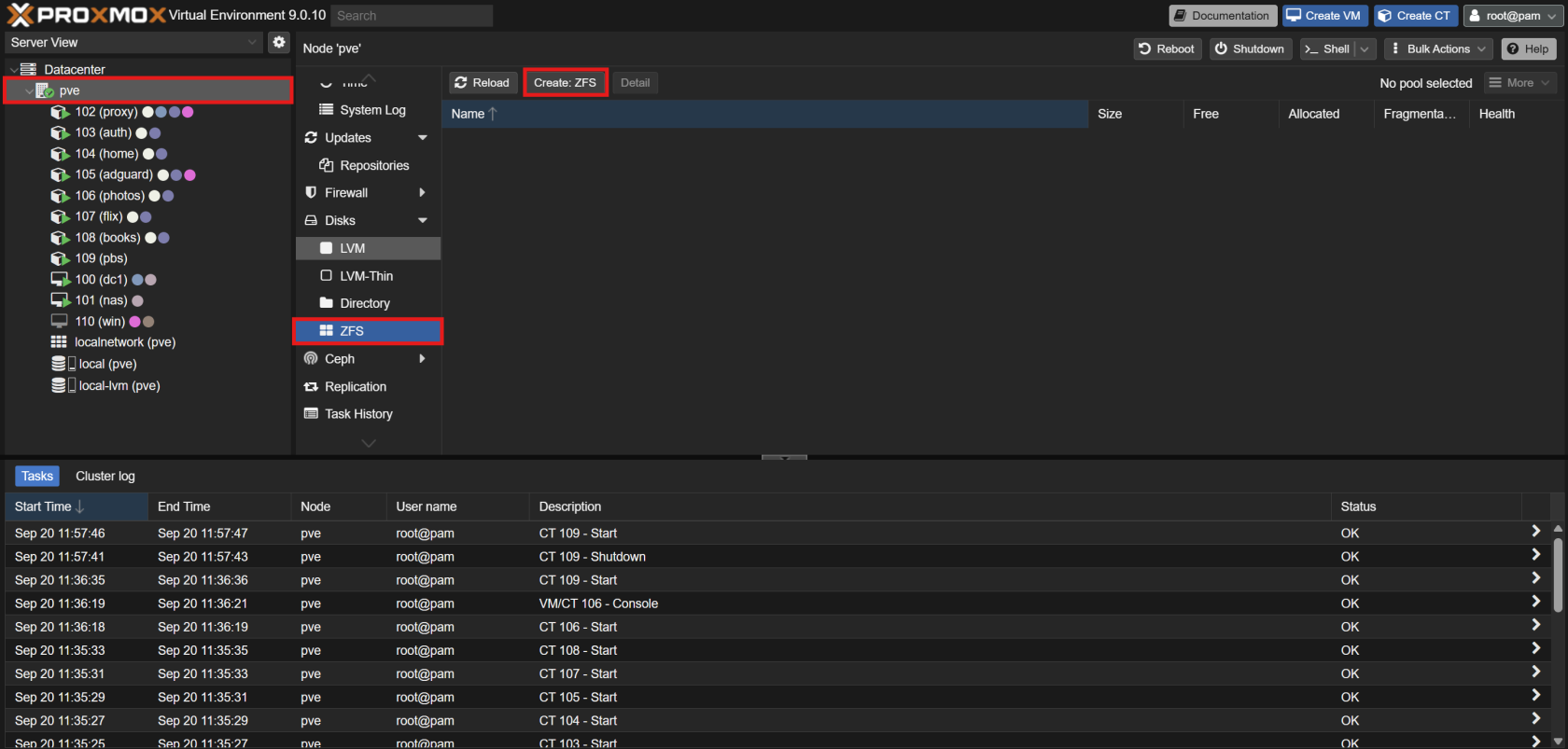Open the Replication section
This screenshot has width=1568, height=749.
coord(355,386)
